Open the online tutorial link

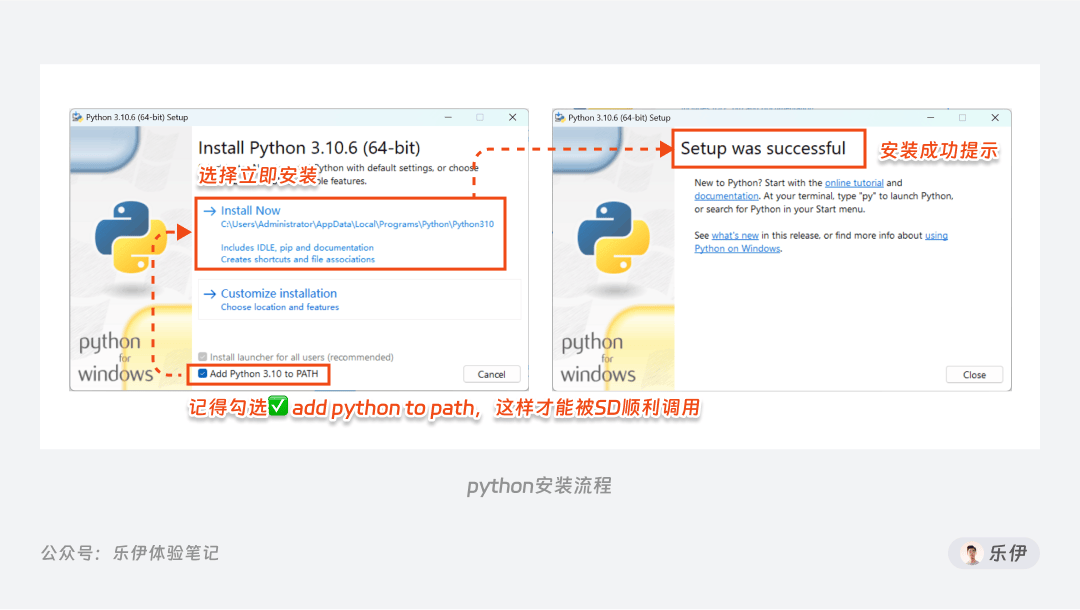tap(854, 183)
